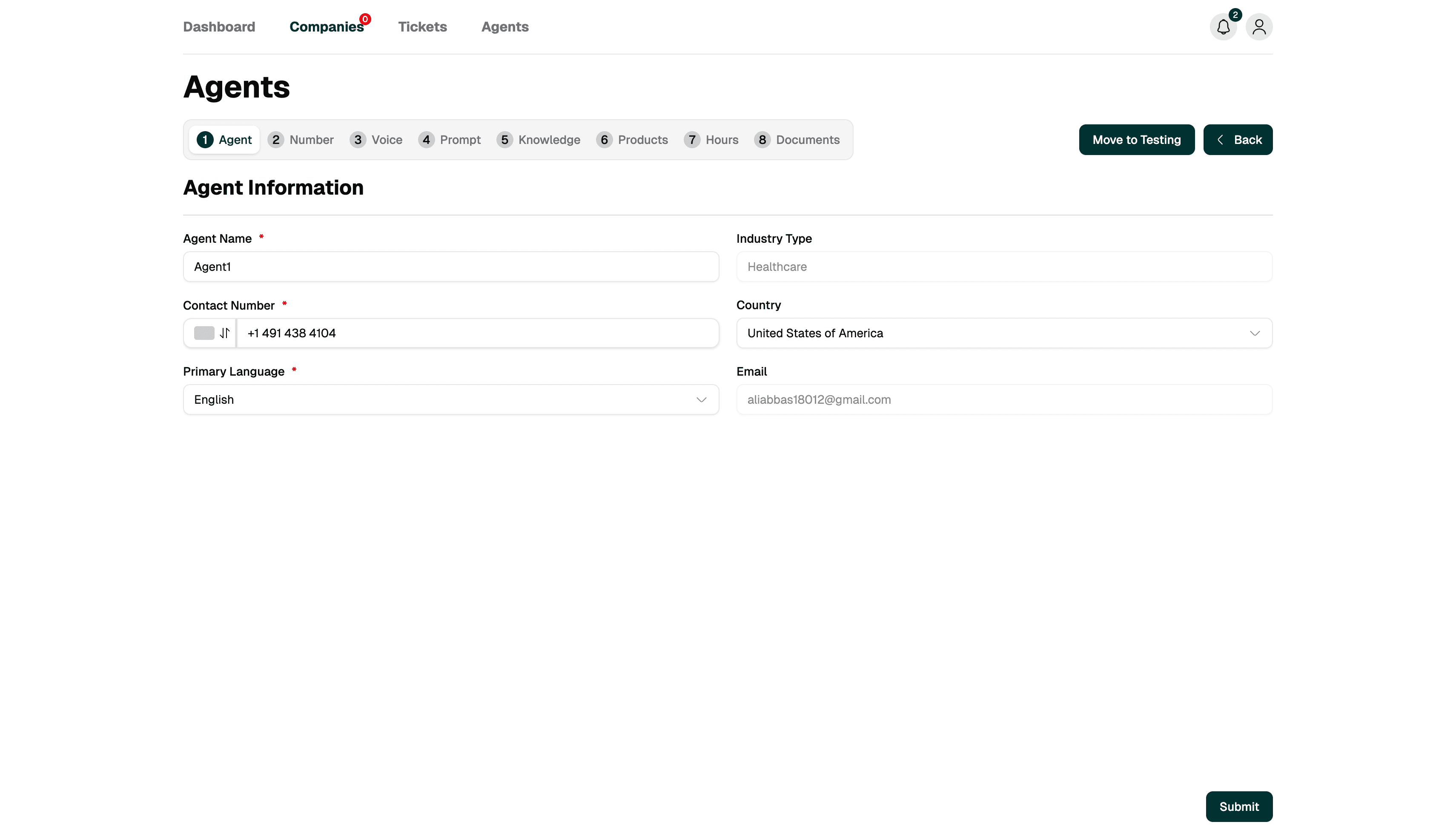Viewport: 1456px width, 839px height.
Task: Click the Submit button
Action: pos(1239,806)
